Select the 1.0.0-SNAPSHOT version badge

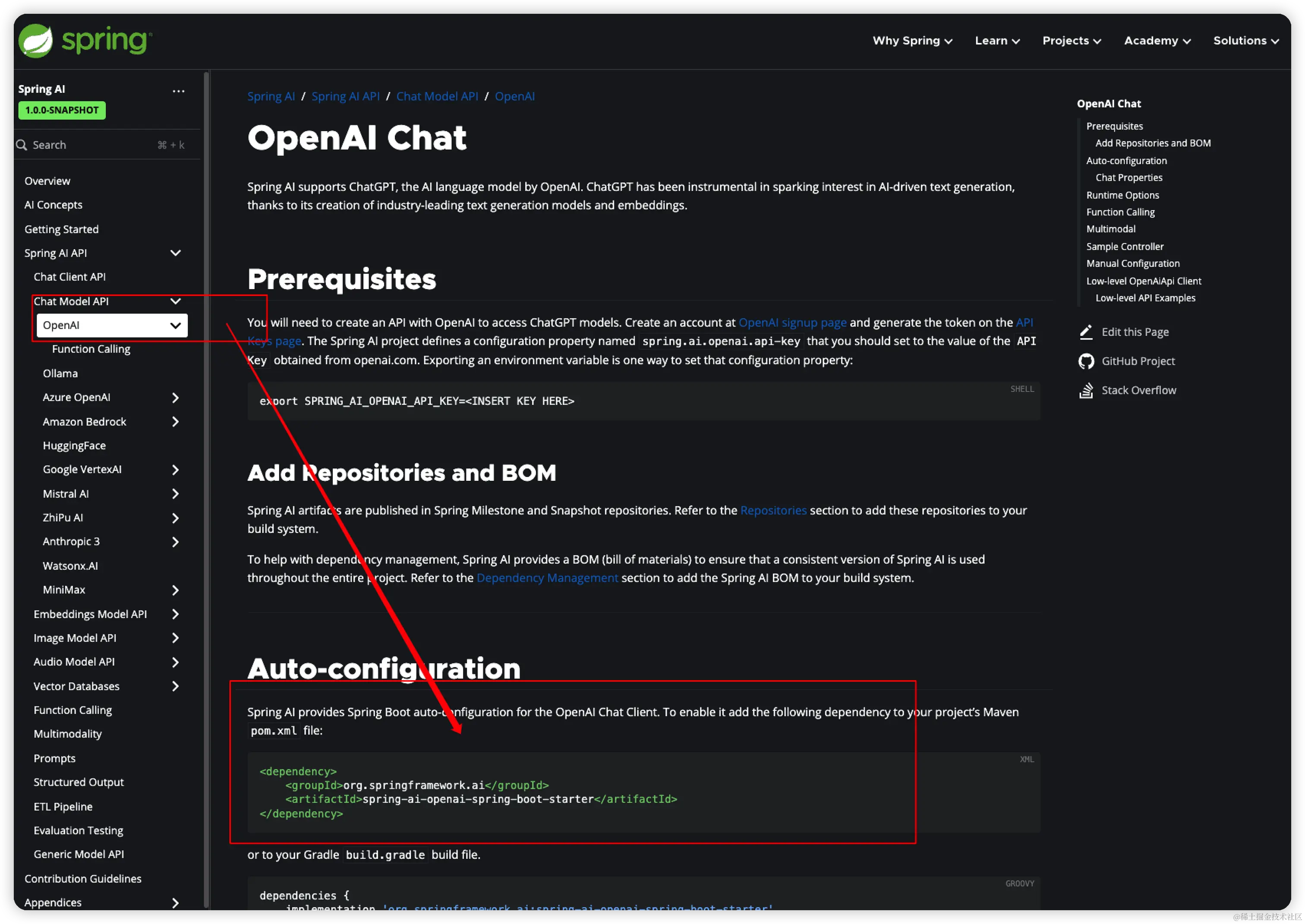pos(62,110)
